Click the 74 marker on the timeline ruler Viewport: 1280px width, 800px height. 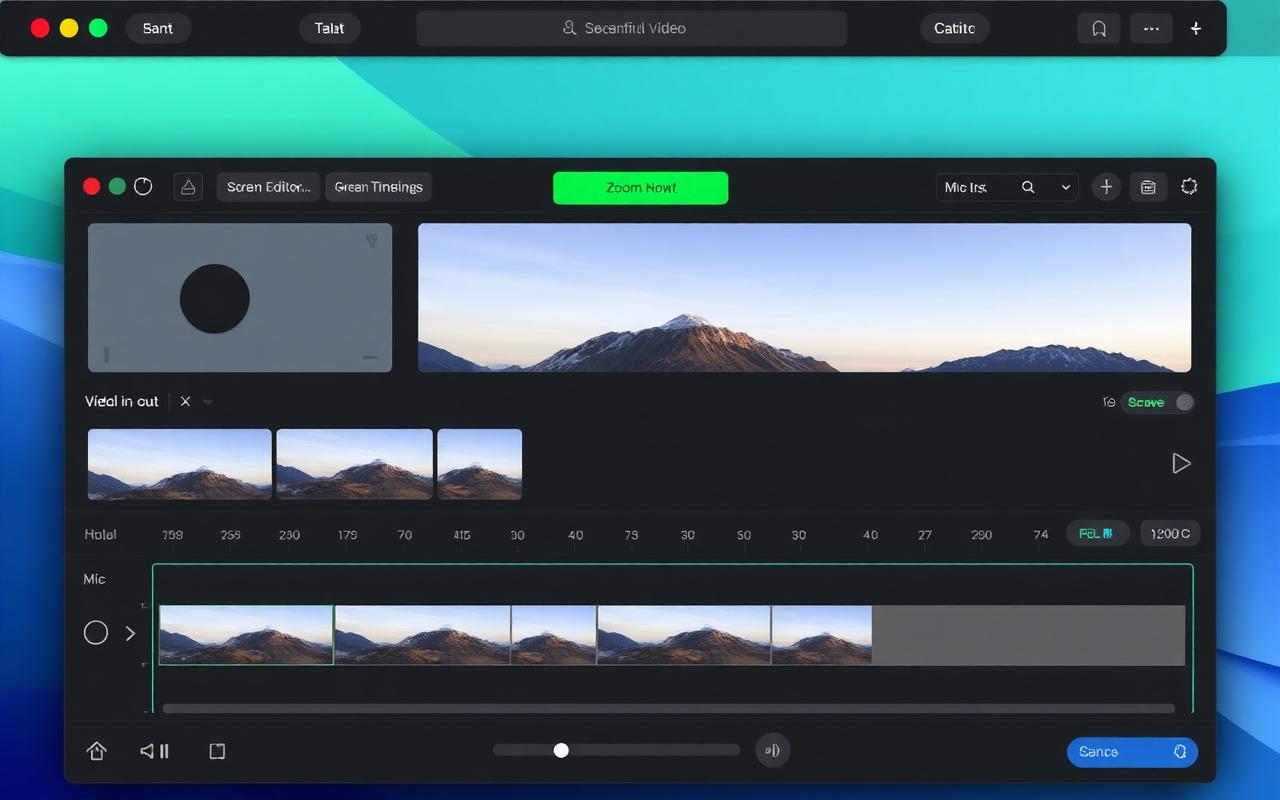coord(1040,535)
